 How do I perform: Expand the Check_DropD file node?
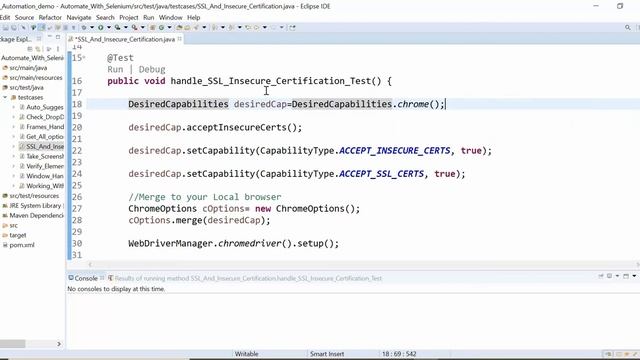coord(13,117)
